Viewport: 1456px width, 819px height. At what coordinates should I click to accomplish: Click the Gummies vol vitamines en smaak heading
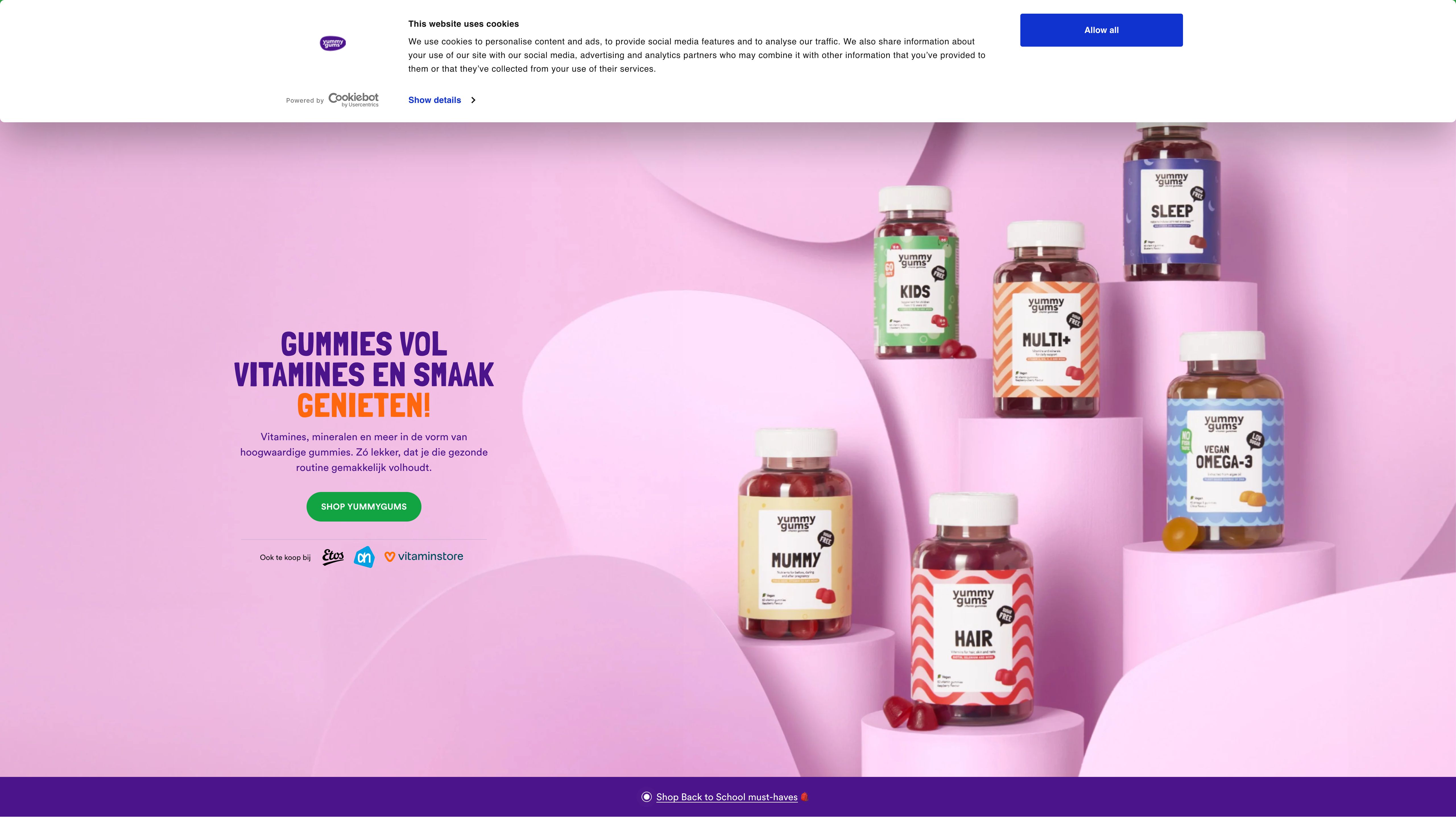click(364, 375)
